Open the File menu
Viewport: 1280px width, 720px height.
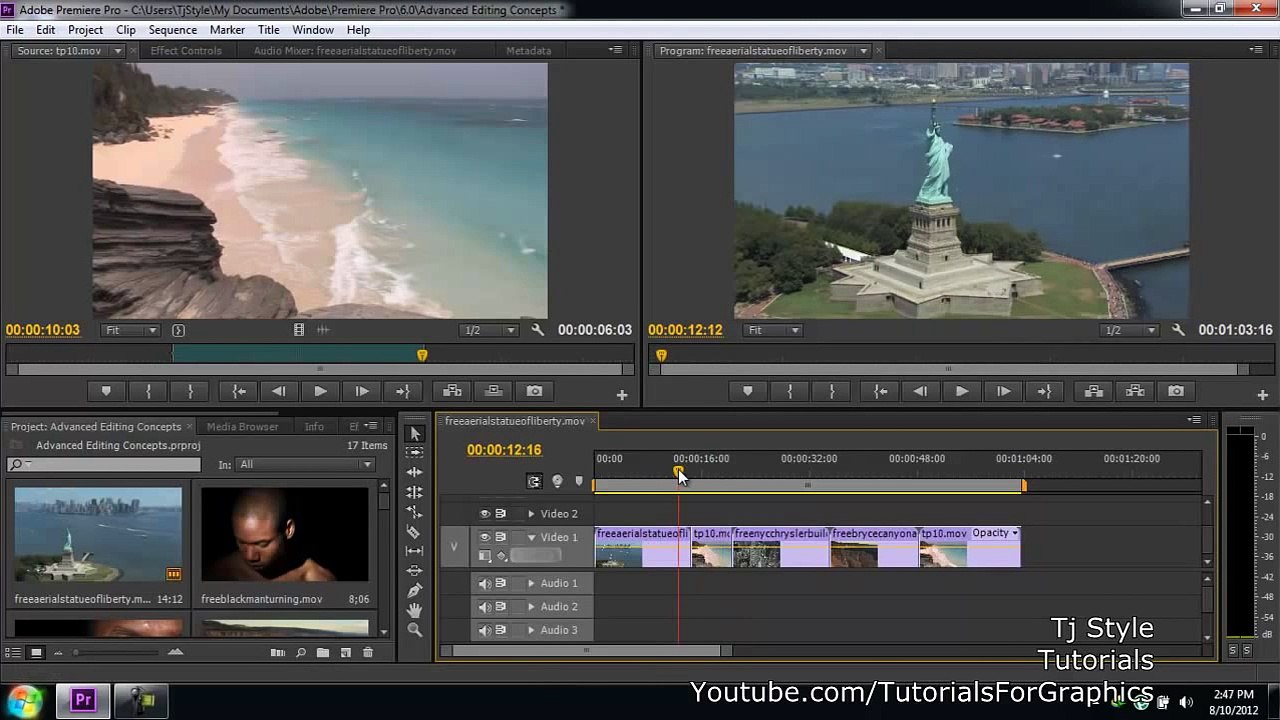pyautogui.click(x=15, y=30)
